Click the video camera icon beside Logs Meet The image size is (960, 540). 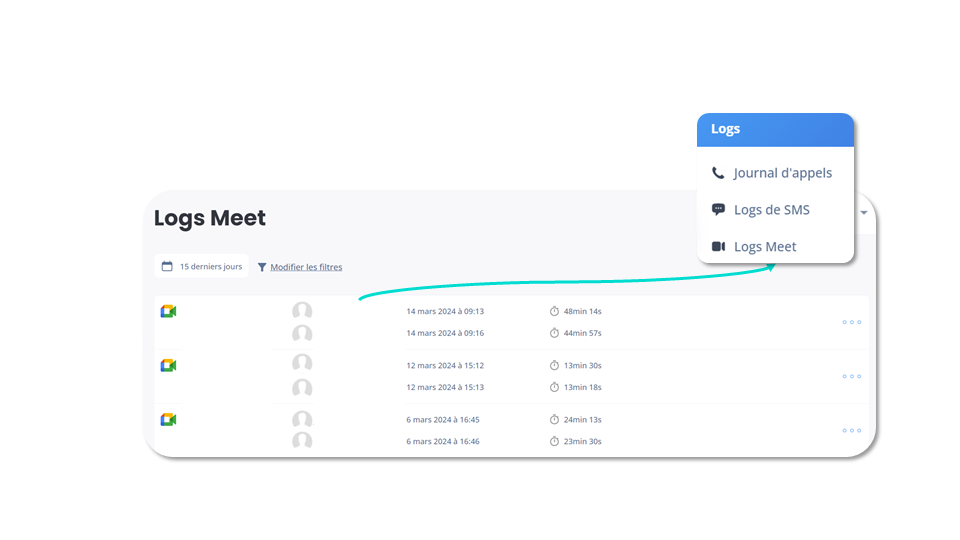pyautogui.click(x=718, y=246)
